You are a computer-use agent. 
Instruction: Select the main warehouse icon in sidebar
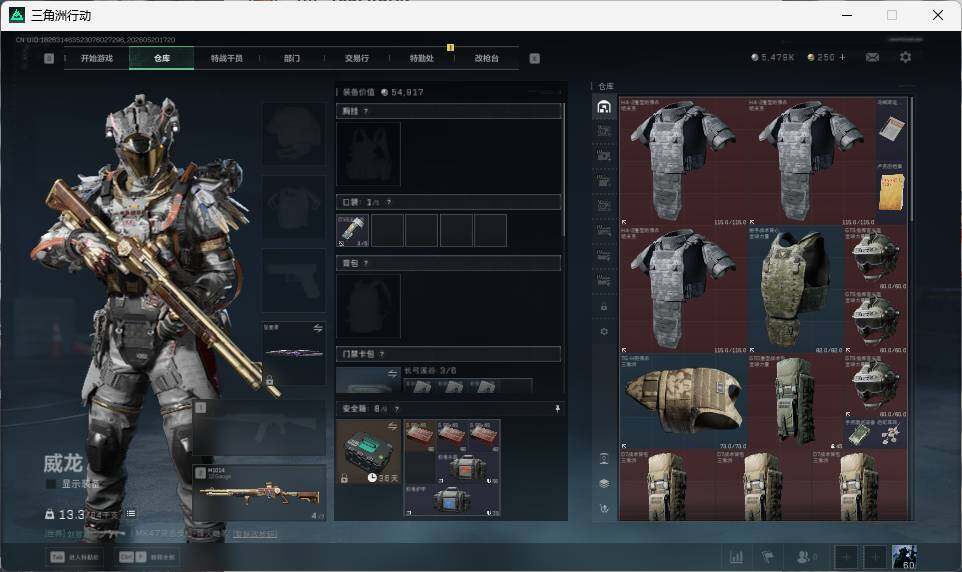604,107
